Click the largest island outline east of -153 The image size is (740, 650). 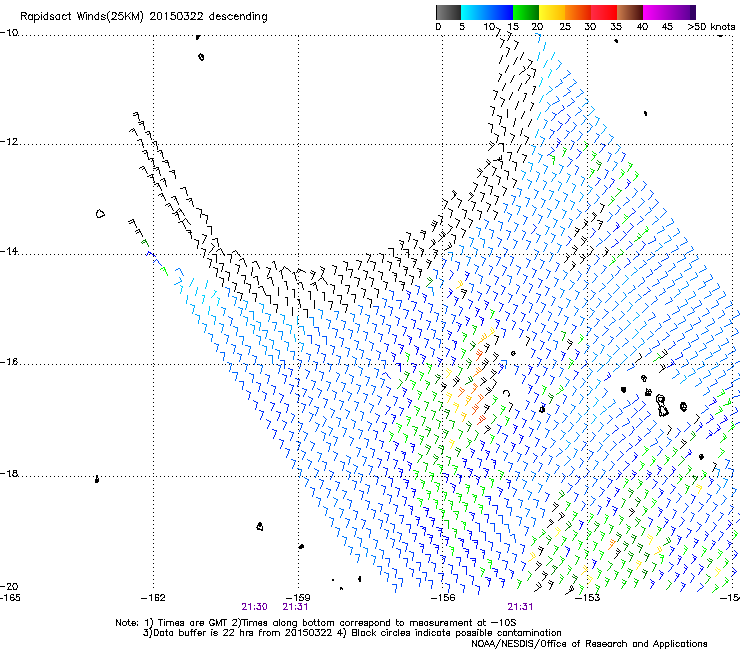(662, 406)
